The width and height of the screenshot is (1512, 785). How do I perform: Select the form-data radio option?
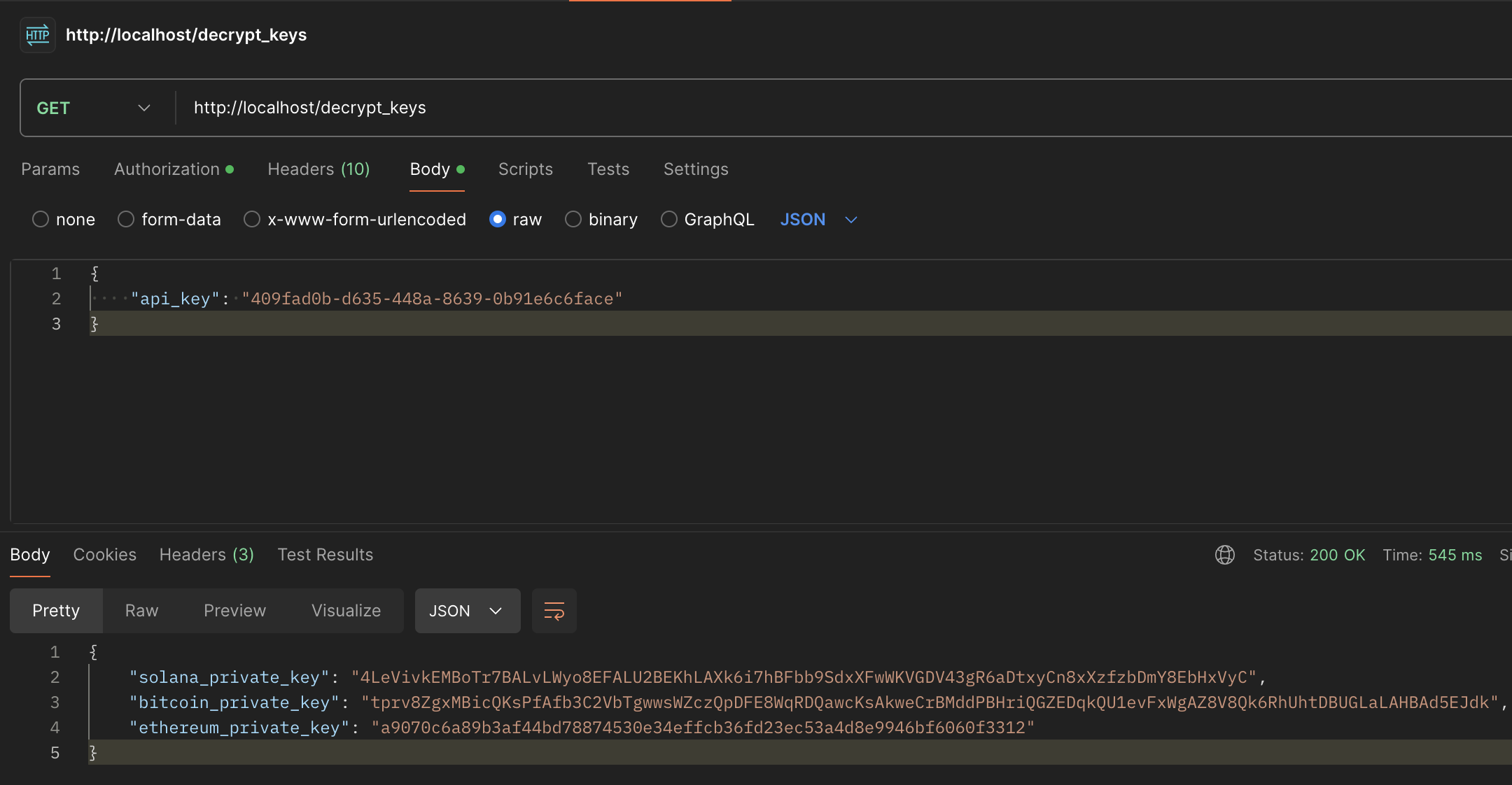[x=126, y=220]
